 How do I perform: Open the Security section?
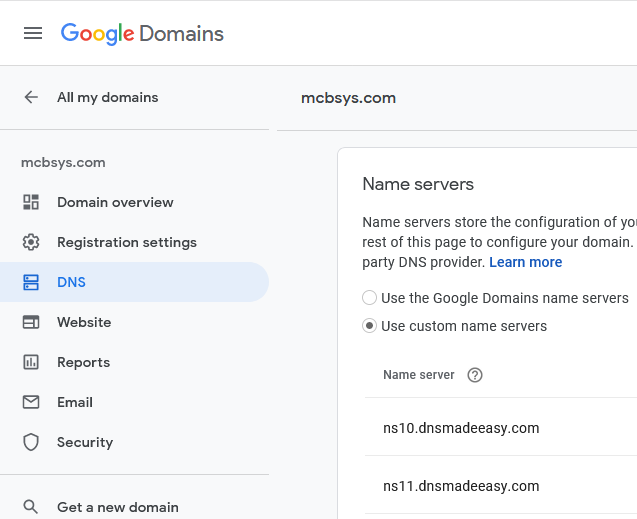coord(134,442)
